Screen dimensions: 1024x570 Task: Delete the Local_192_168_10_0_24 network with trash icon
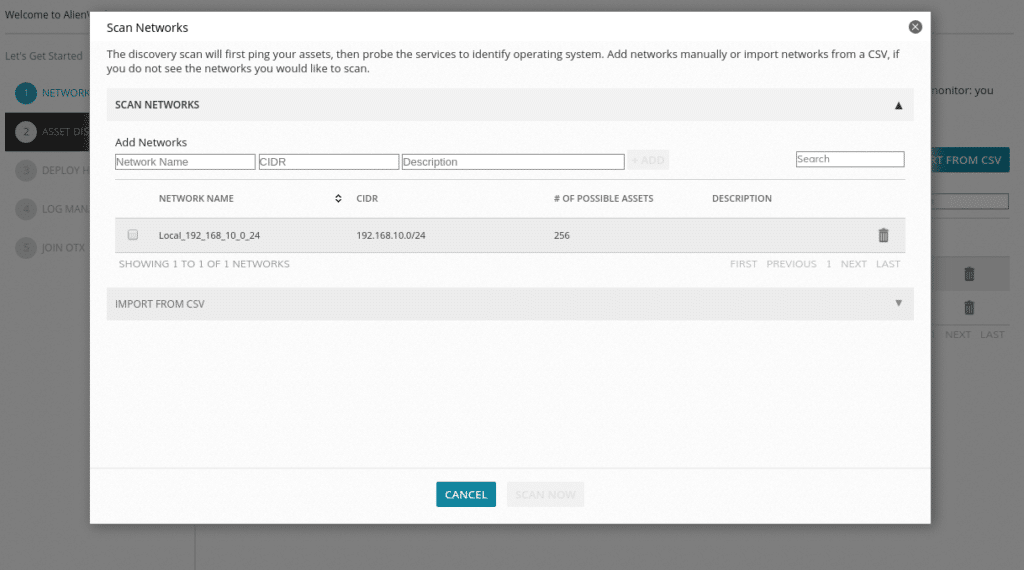(x=883, y=236)
